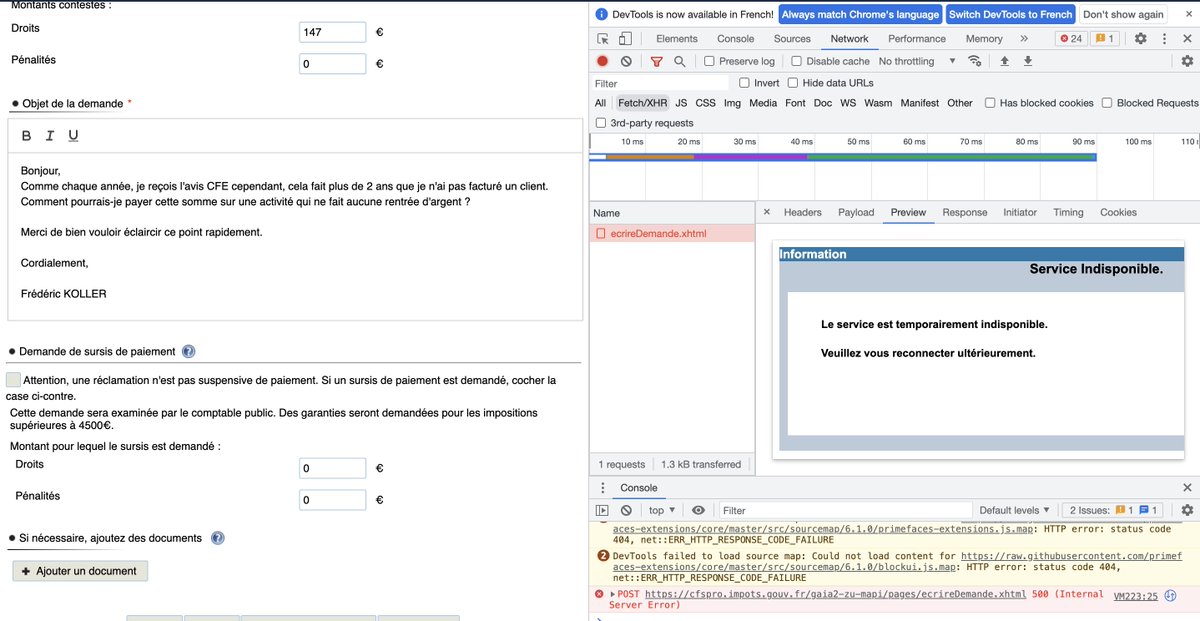Create live expression eye icon
The height and width of the screenshot is (621, 1200).
click(698, 510)
